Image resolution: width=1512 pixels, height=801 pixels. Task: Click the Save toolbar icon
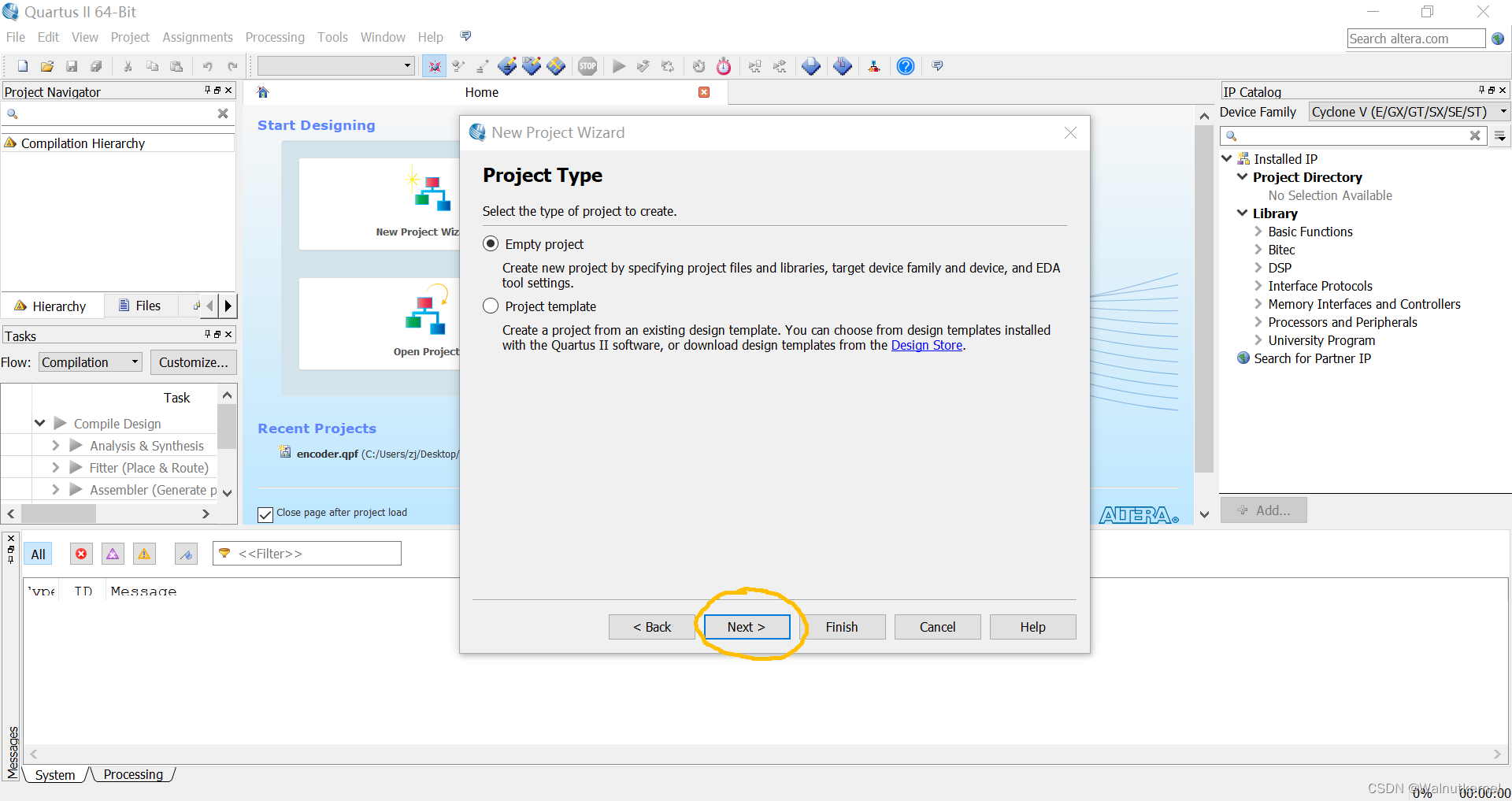(x=72, y=66)
